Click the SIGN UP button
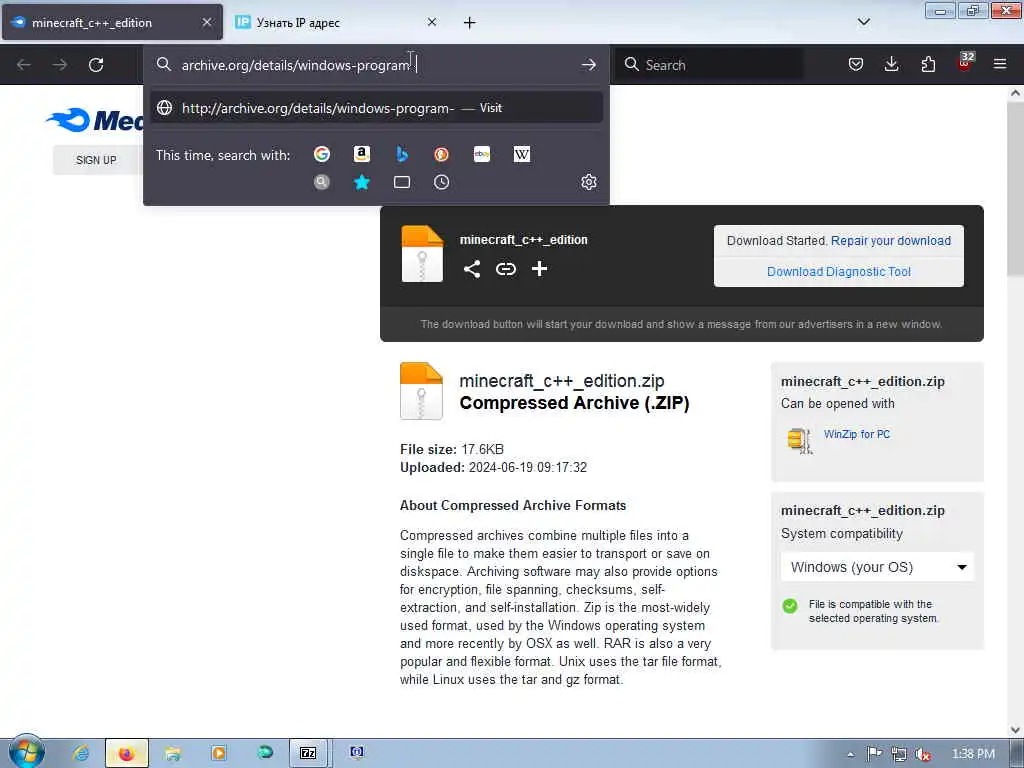 [x=96, y=160]
